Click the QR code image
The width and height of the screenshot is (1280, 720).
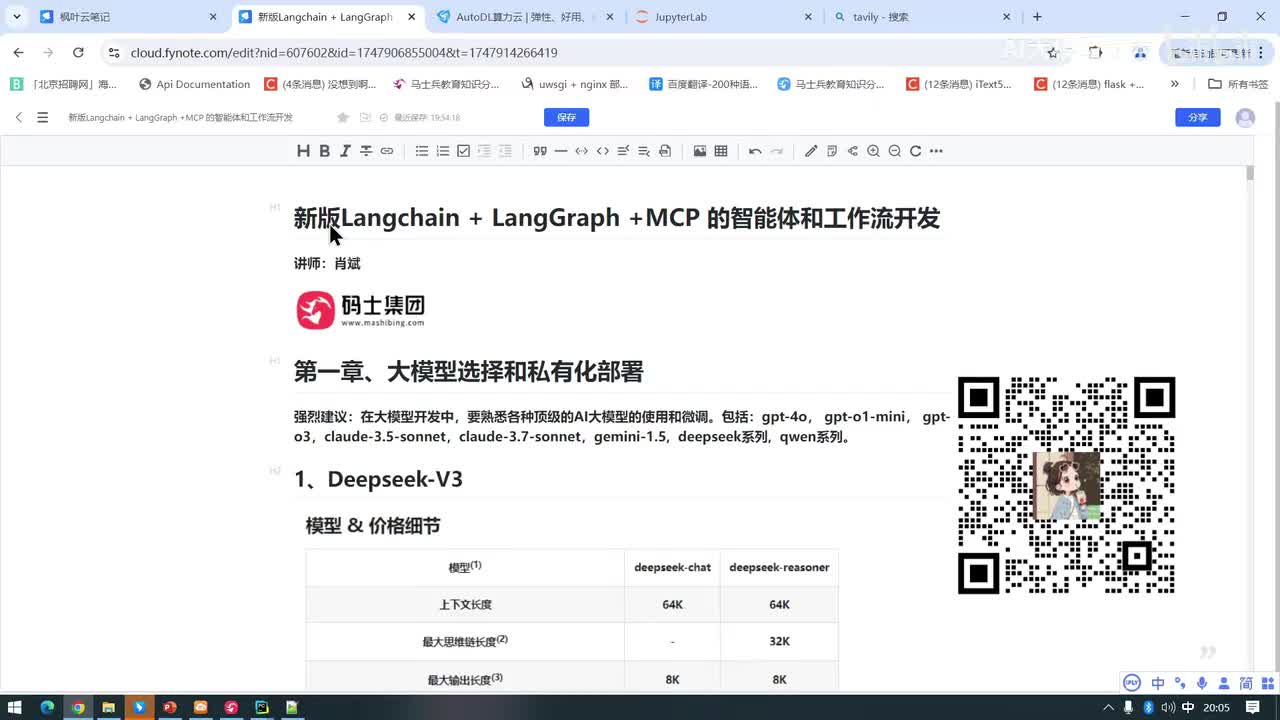1066,485
